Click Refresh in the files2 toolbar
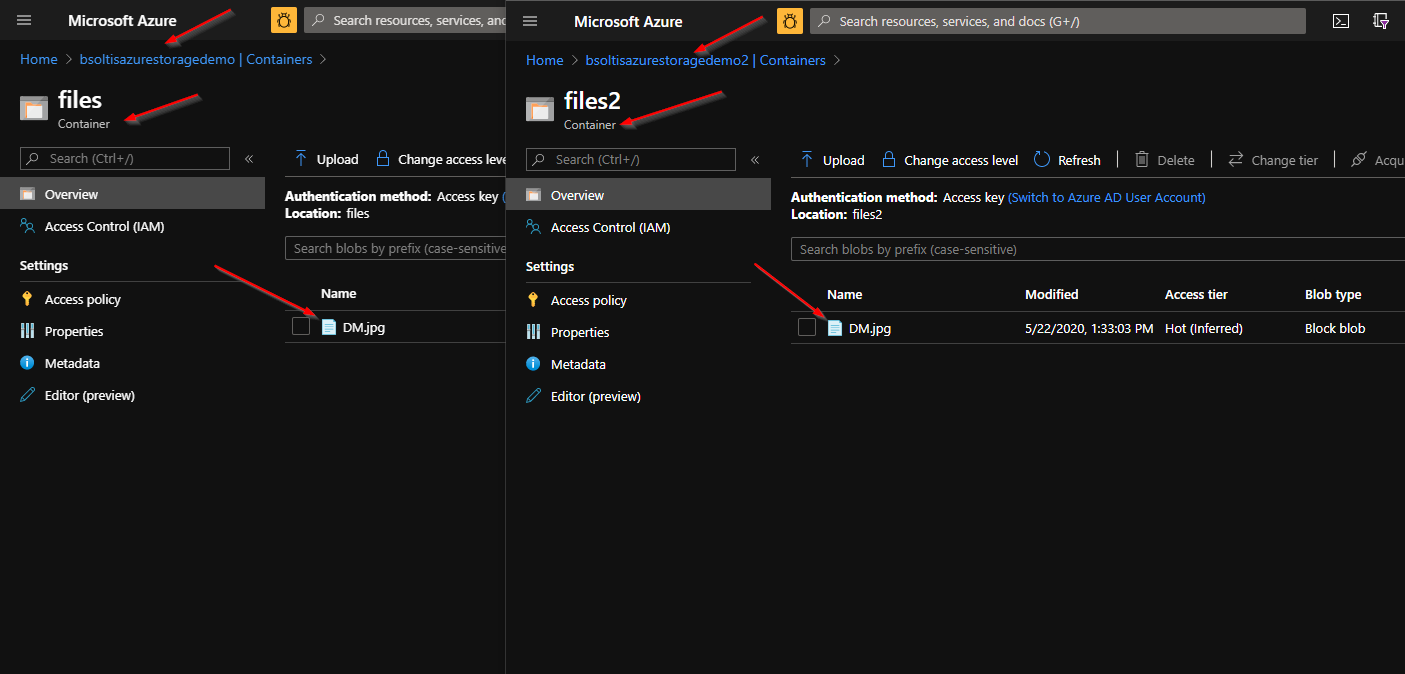This screenshot has width=1405, height=674. point(1067,160)
